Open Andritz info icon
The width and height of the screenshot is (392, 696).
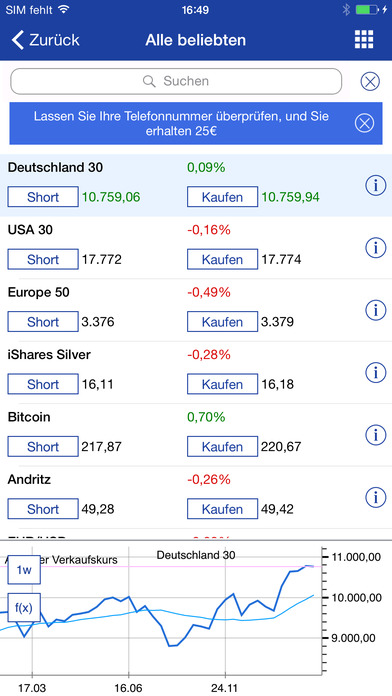[376, 497]
